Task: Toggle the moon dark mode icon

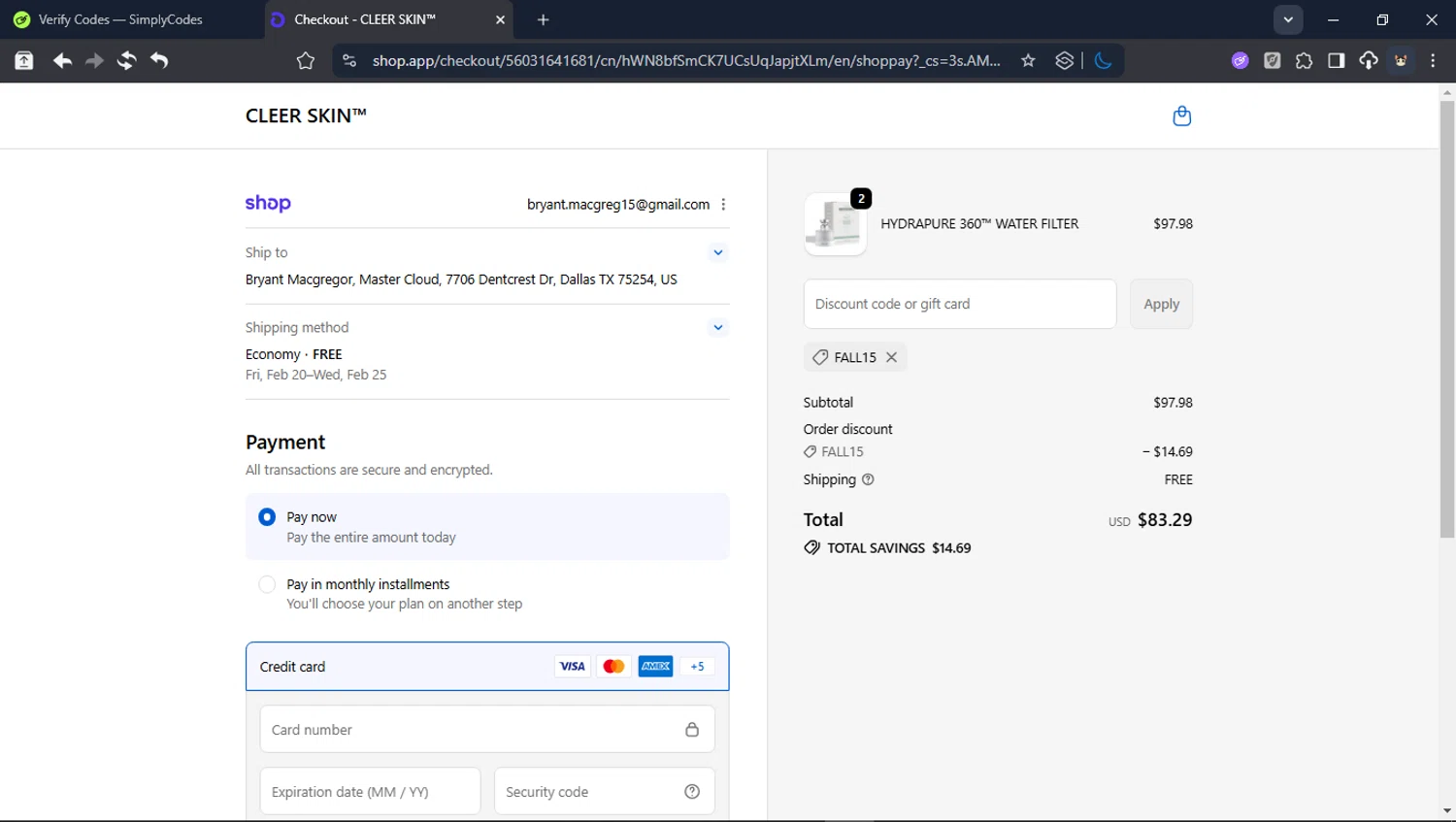Action: pos(1103,60)
